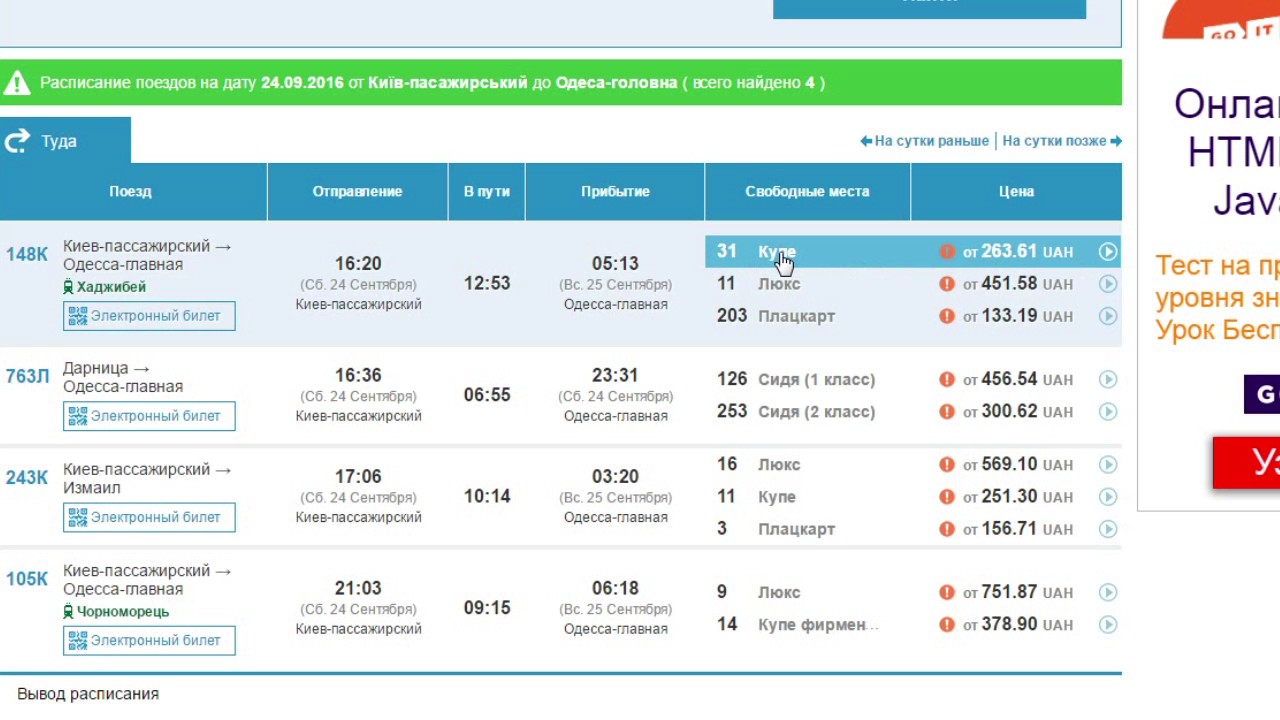The width and height of the screenshot is (1280, 720).
Task: Click the price от 263.61 UAH
Action: pos(1018,252)
